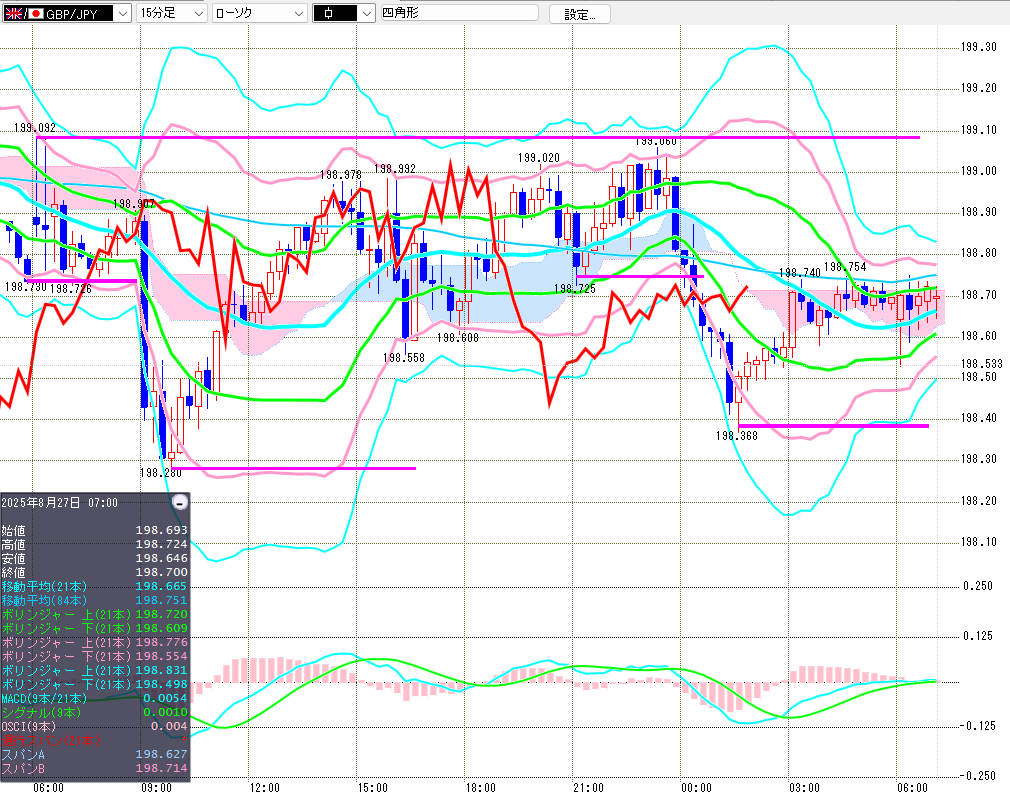The height and width of the screenshot is (797, 1010).
Task: Click the 2025年8月27日 07:00 date header
Action: point(59,503)
